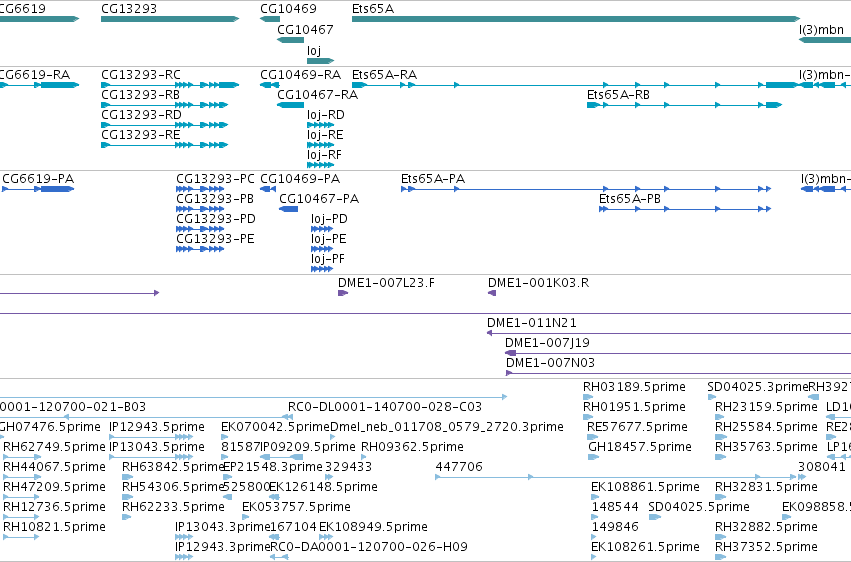Select the CG10469-PA protein label
The height and width of the screenshot is (562, 851).
pyautogui.click(x=300, y=178)
